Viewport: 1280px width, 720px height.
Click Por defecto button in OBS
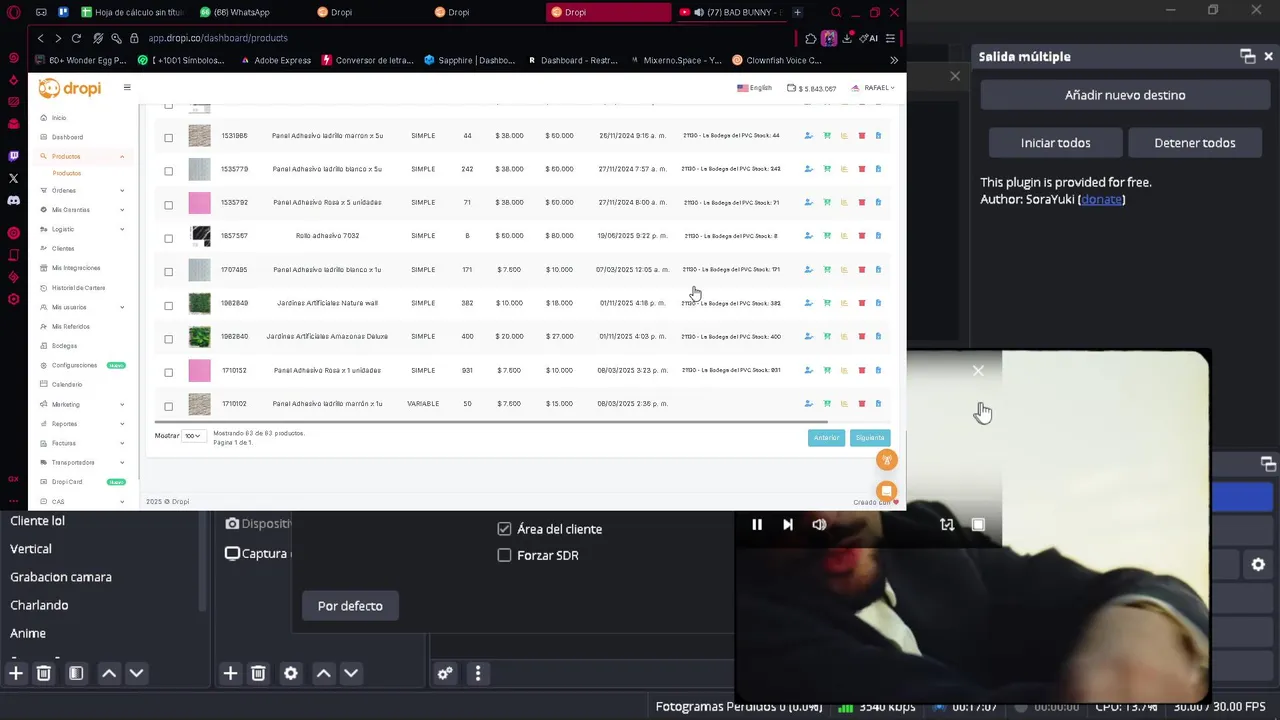(350, 606)
